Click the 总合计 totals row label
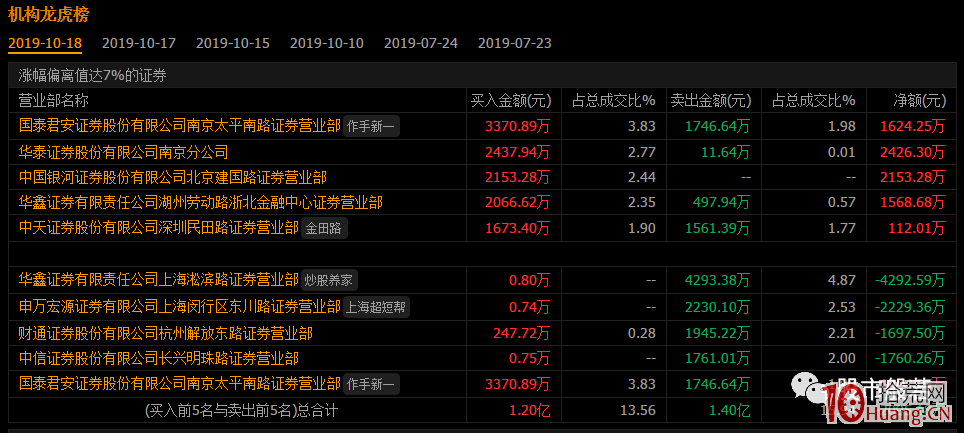This screenshot has width=964, height=433. tap(241, 410)
